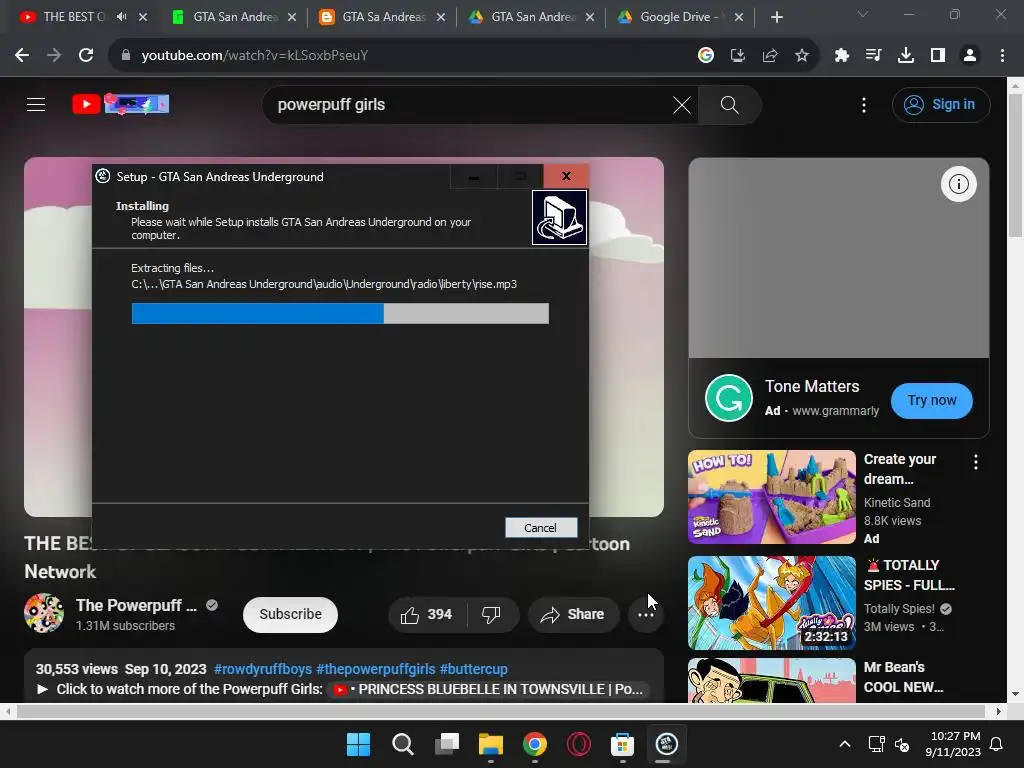This screenshot has height=768, width=1024.
Task: Click install app icon in address bar
Action: 738,56
